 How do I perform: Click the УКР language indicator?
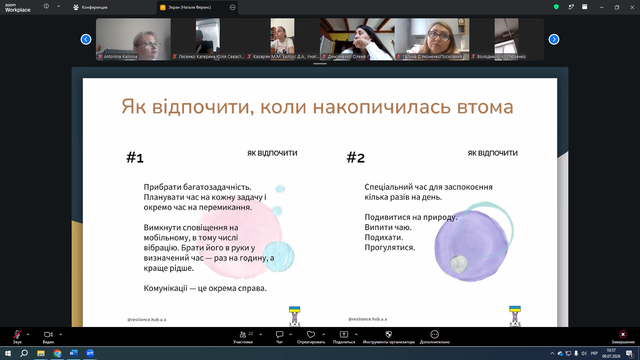pyautogui.click(x=594, y=353)
